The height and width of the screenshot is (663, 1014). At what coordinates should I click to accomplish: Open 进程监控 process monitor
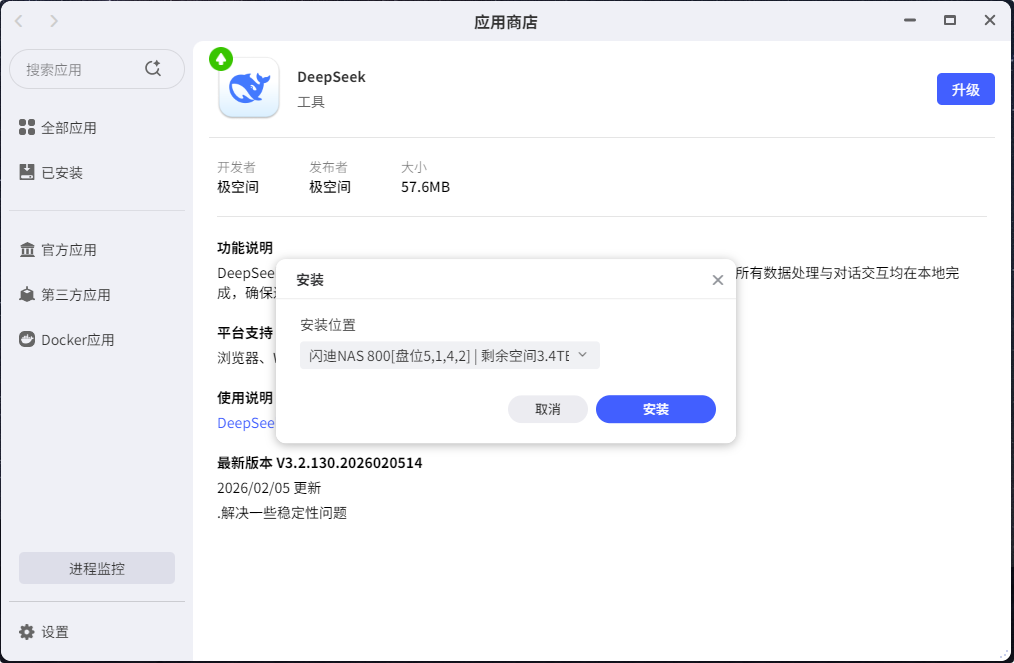[97, 569]
